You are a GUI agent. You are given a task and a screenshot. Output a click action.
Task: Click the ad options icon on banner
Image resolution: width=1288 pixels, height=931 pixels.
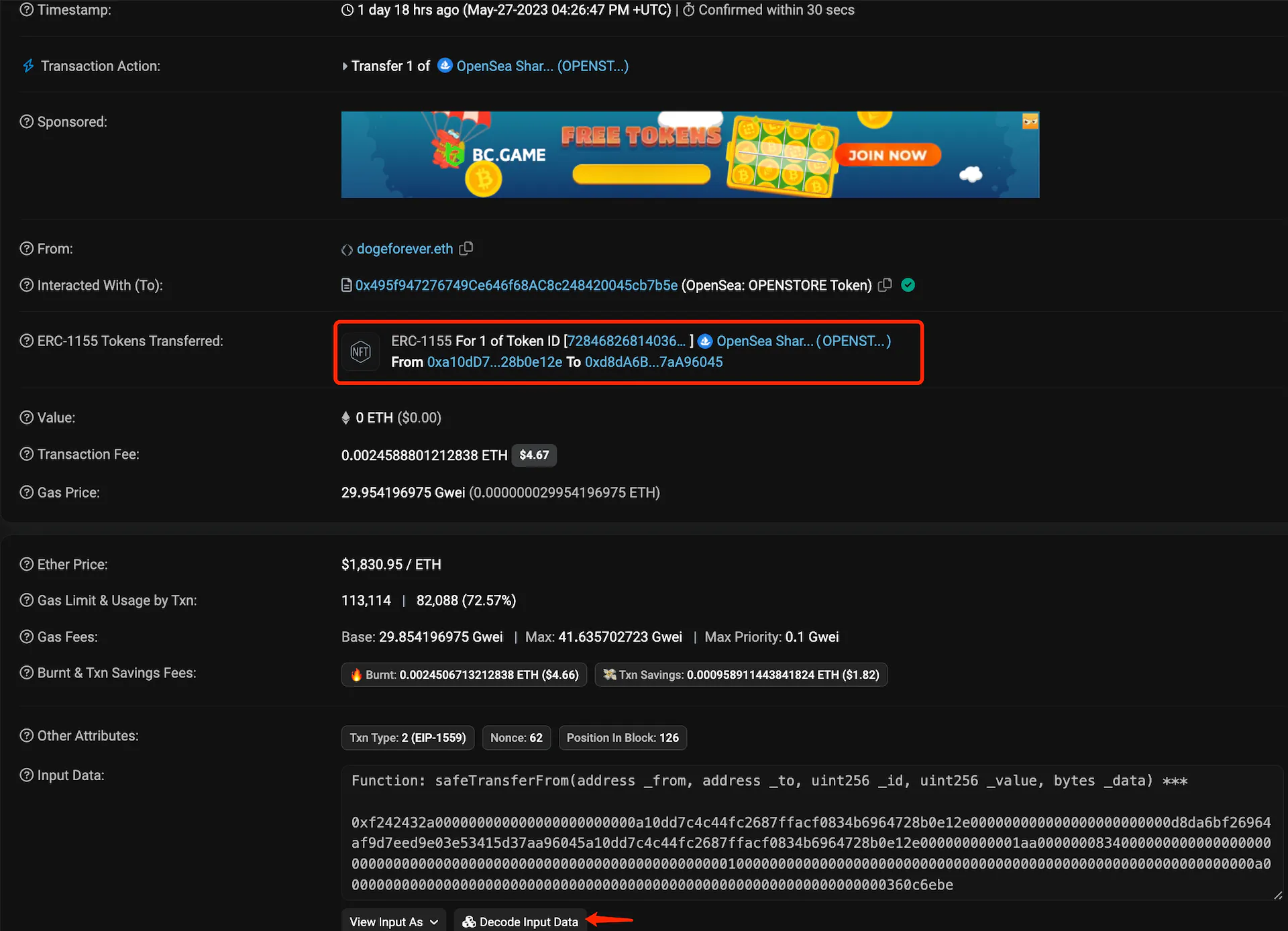1030,121
